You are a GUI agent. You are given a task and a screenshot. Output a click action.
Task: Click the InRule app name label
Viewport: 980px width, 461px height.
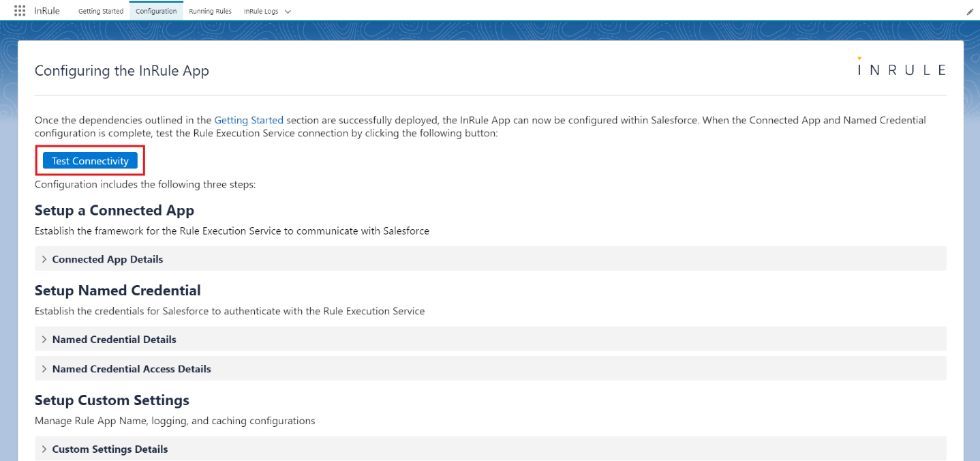tap(48, 11)
